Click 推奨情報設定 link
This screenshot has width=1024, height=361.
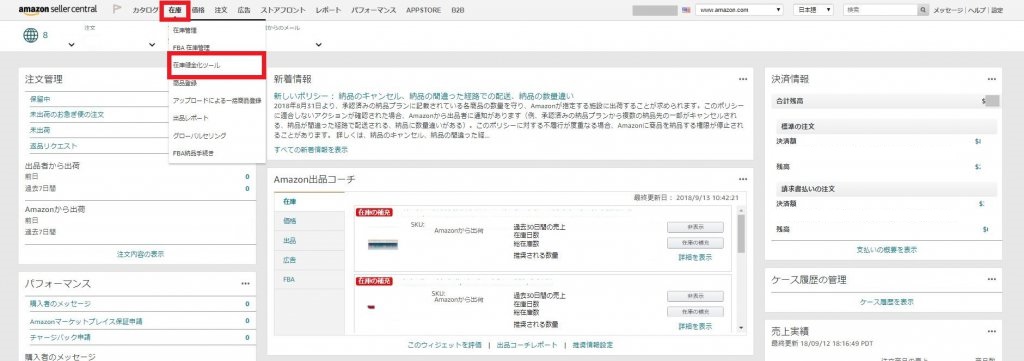click(x=592, y=345)
